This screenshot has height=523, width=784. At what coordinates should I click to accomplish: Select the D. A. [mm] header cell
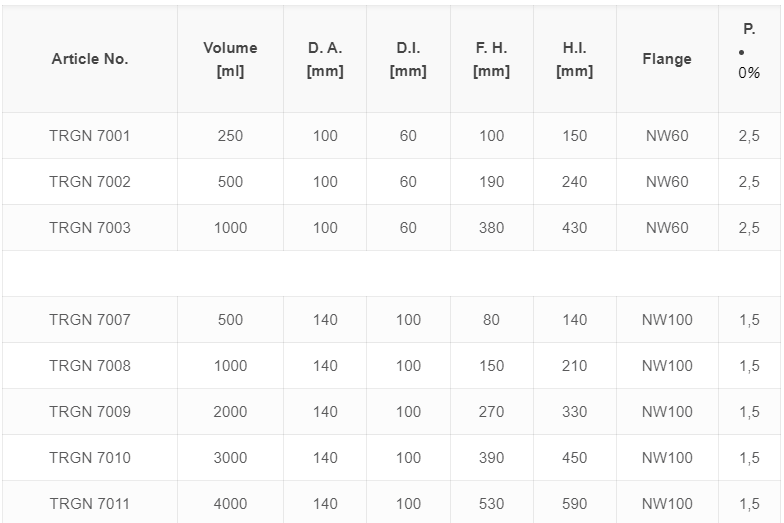pos(325,59)
